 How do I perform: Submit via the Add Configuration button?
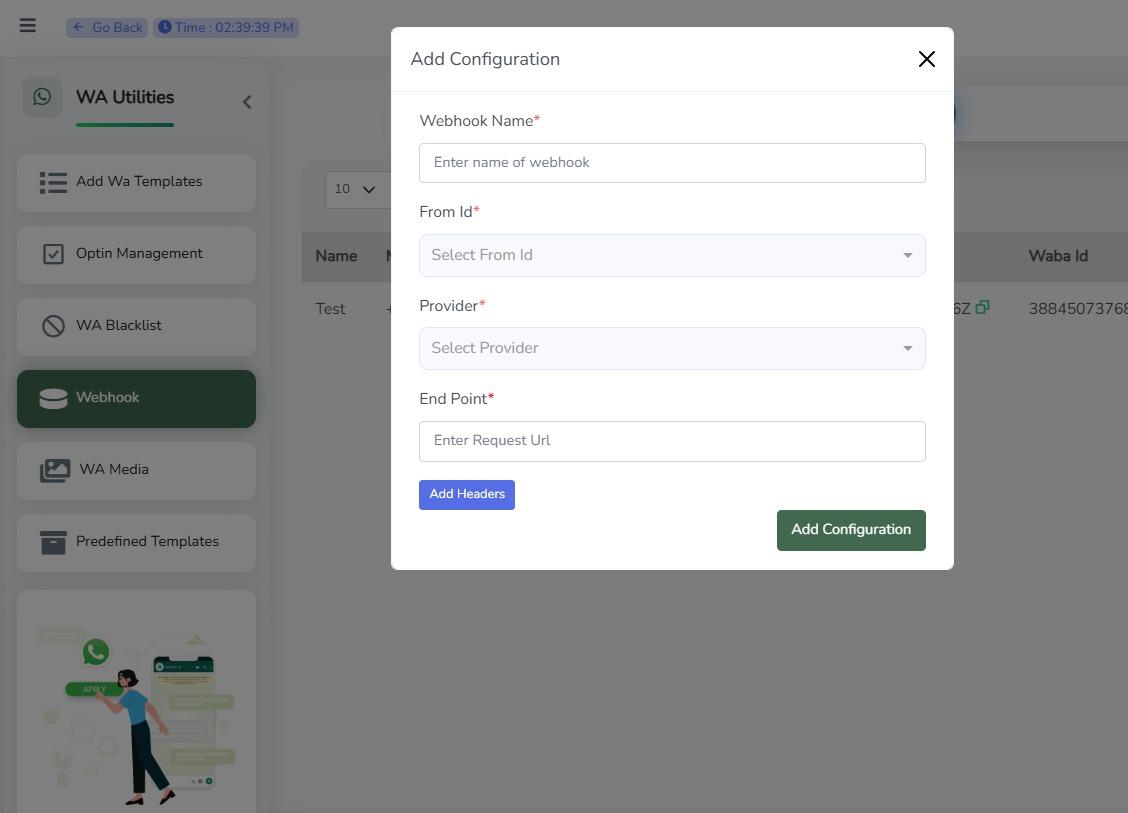click(850, 529)
